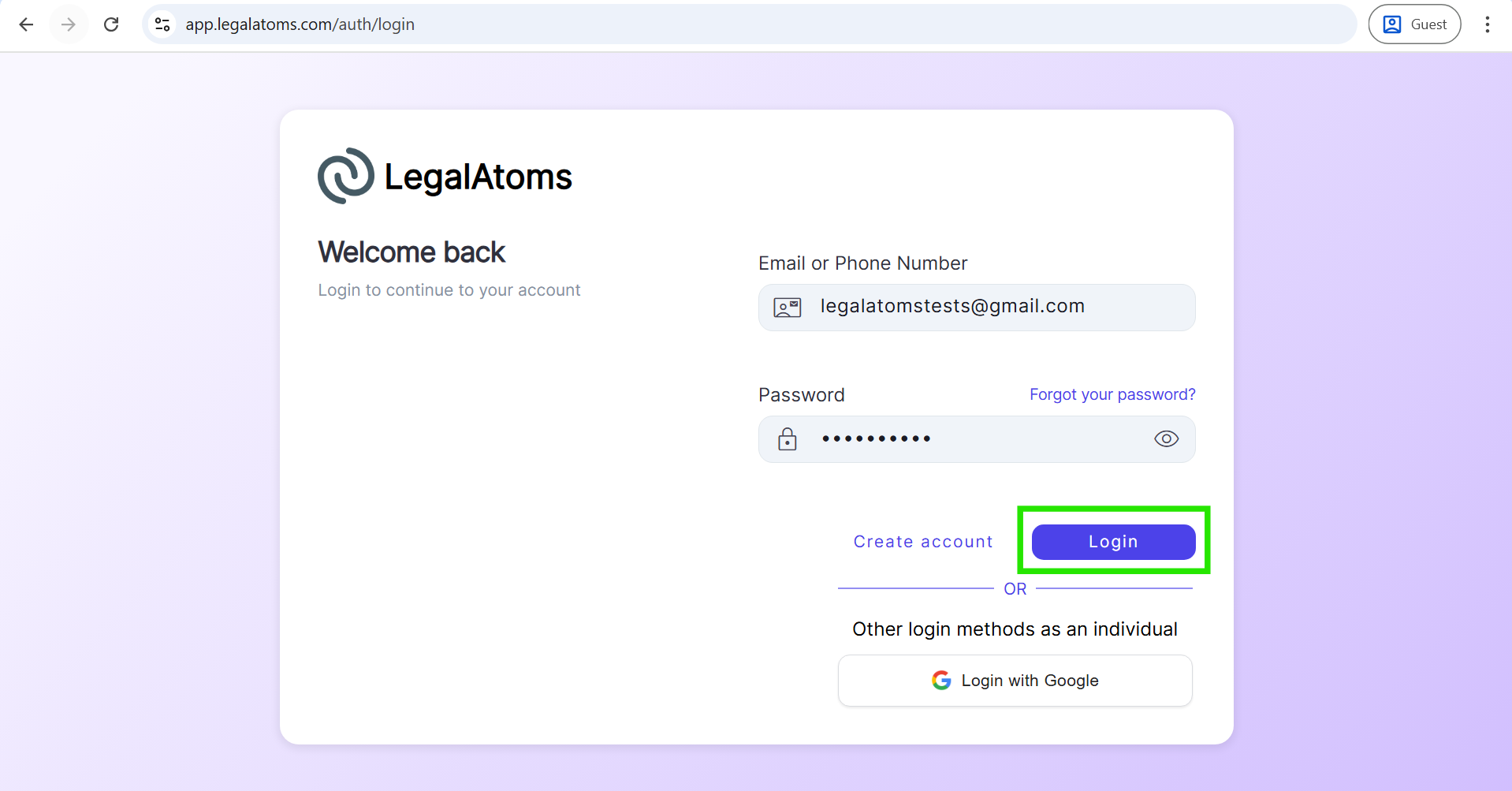Open the Guest profile menu
1512x791 pixels.
1414,24
